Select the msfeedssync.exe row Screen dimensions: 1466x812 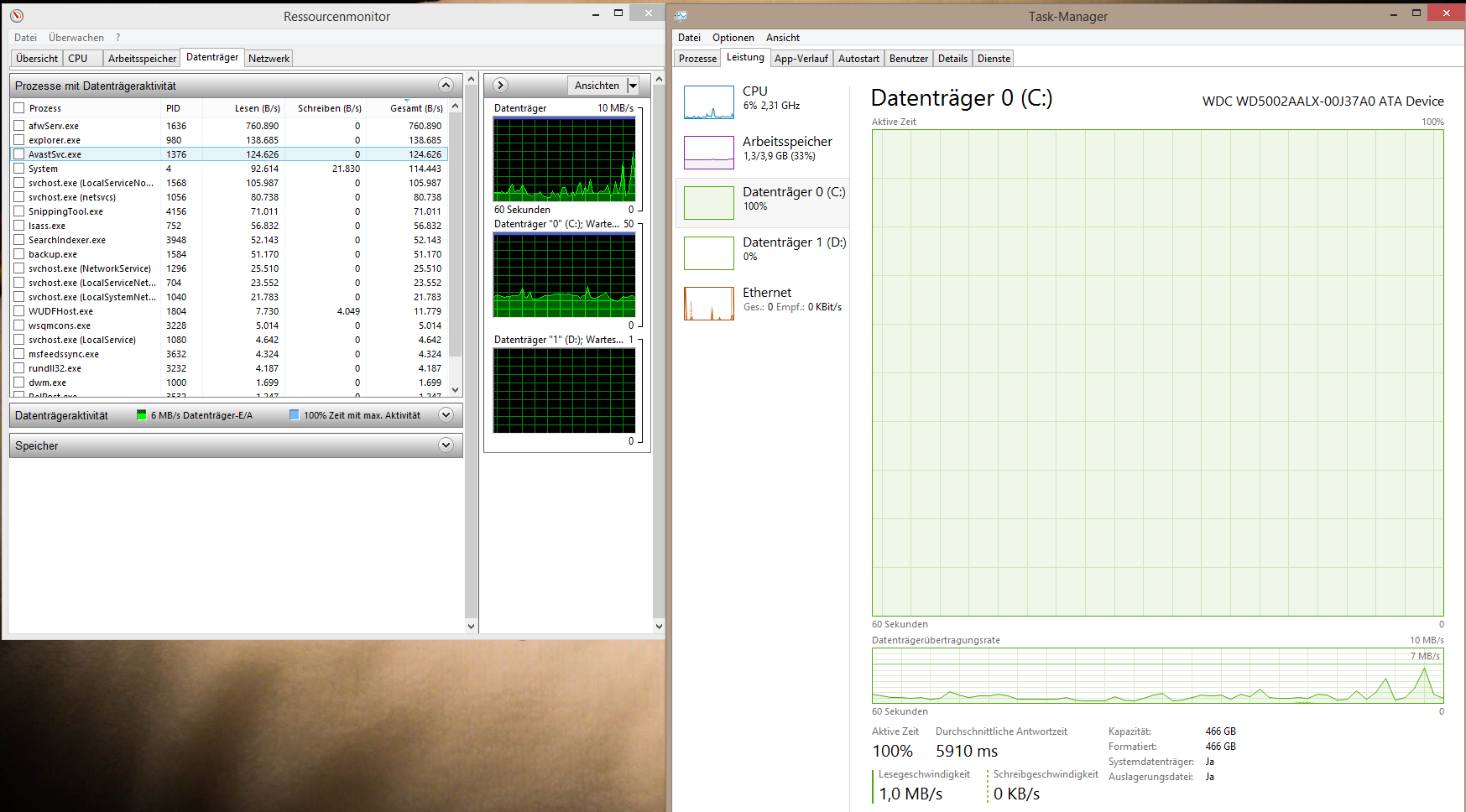229,354
